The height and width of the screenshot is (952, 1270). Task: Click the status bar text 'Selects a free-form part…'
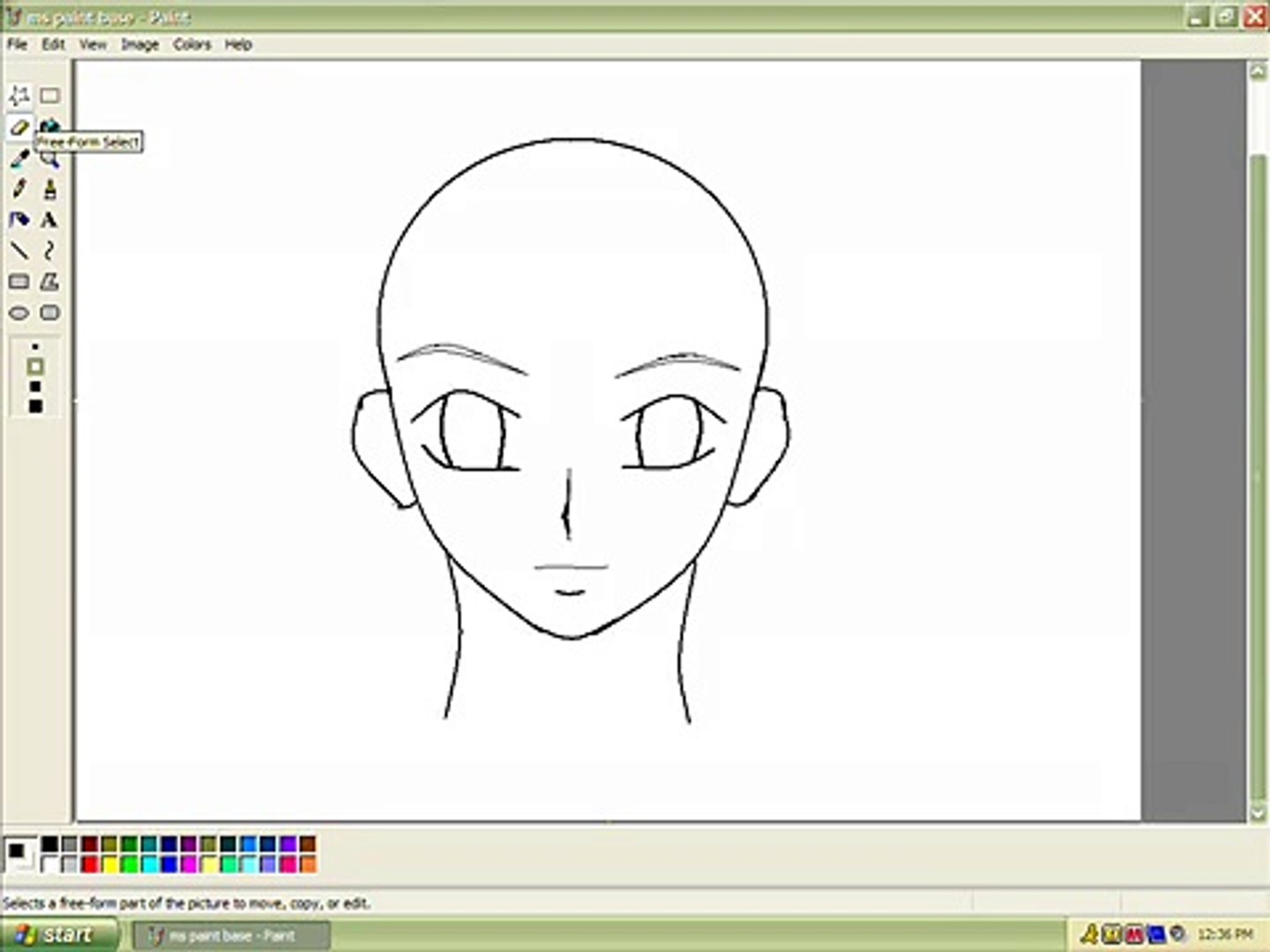(186, 904)
